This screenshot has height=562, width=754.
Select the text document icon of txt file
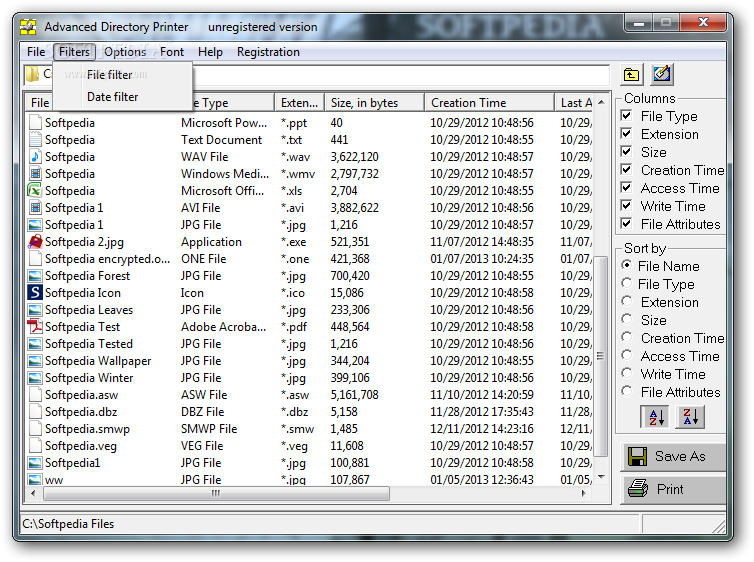click(x=35, y=139)
